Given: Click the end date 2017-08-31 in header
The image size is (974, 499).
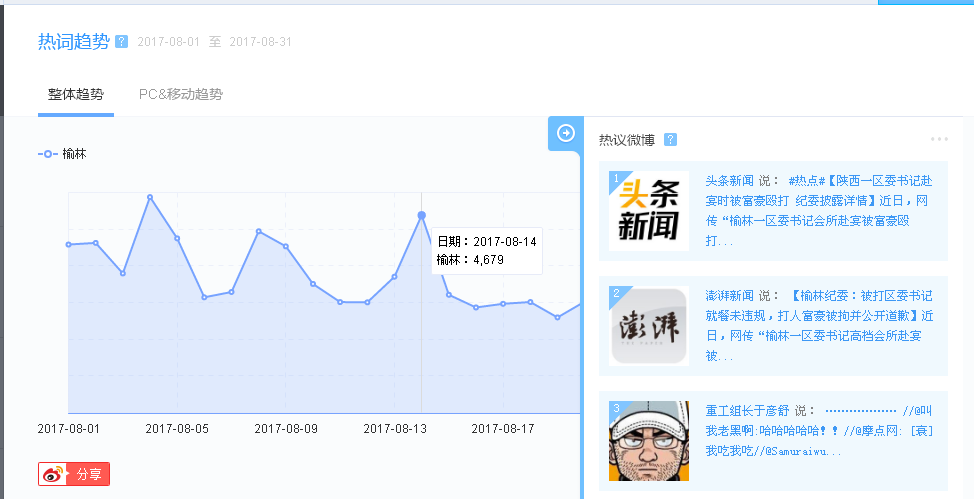Looking at the screenshot, I should tap(260, 42).
